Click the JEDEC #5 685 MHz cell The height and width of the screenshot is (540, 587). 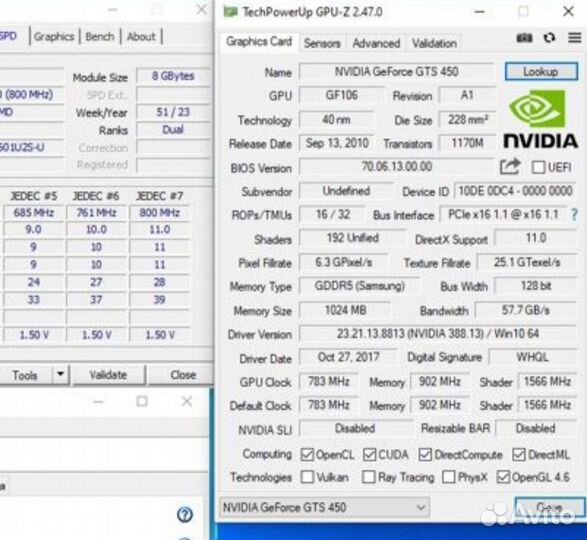(33, 213)
